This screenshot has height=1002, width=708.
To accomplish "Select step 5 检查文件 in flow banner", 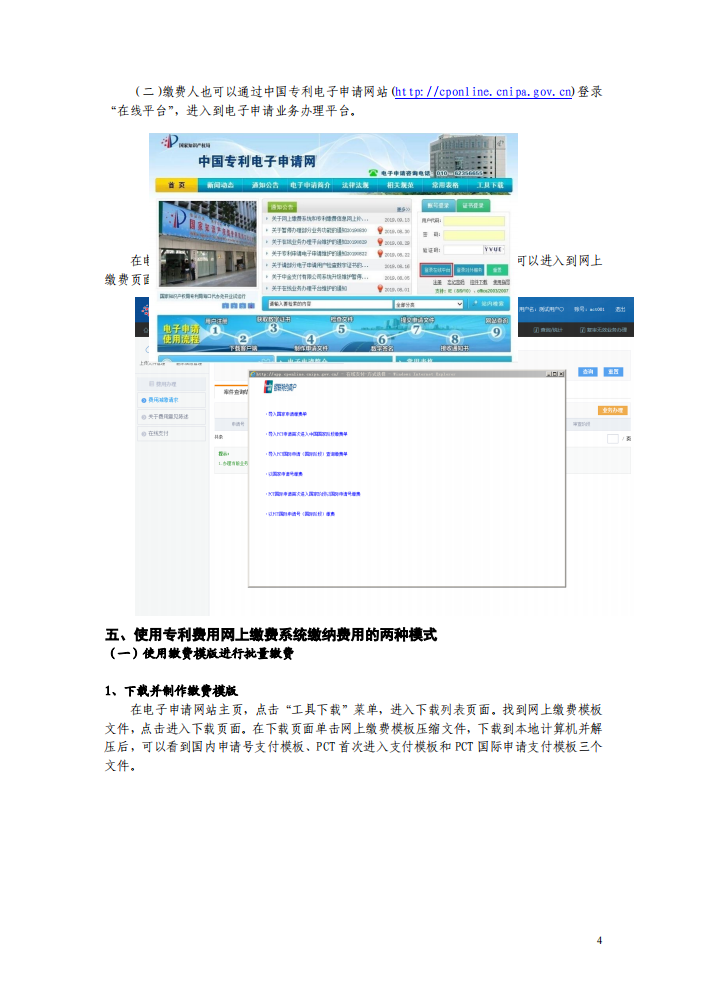I will click(341, 326).
